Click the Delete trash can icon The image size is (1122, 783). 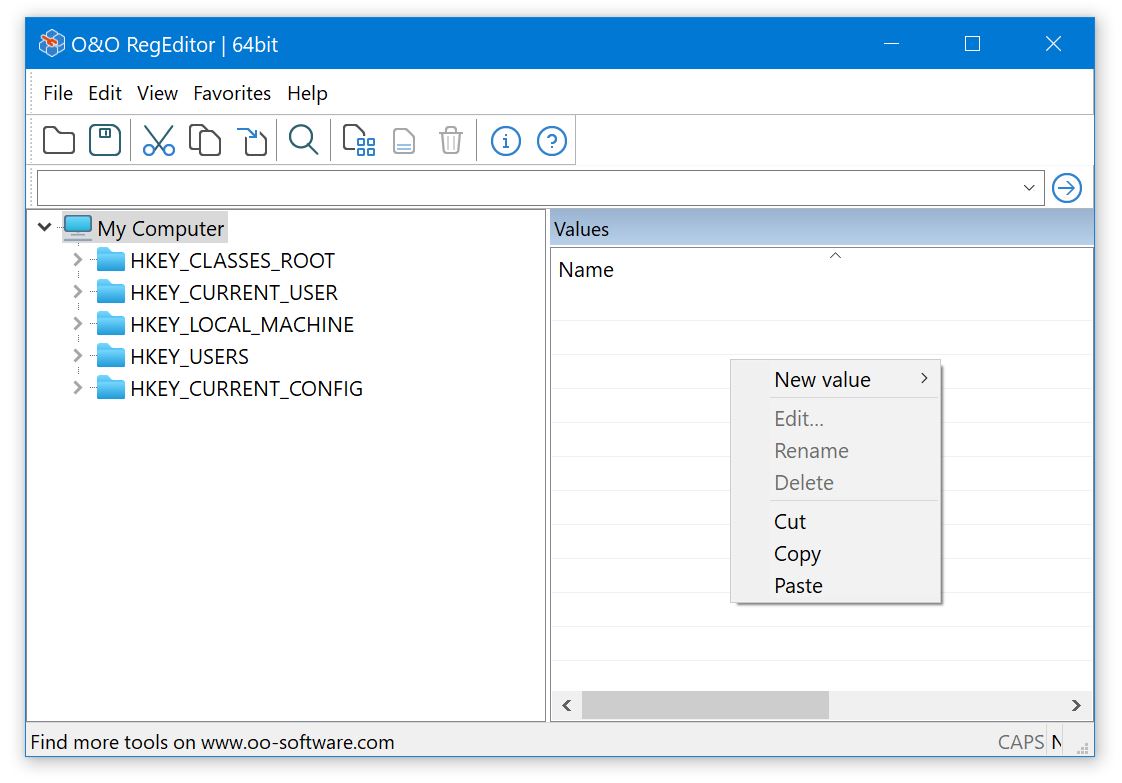pyautogui.click(x=451, y=140)
